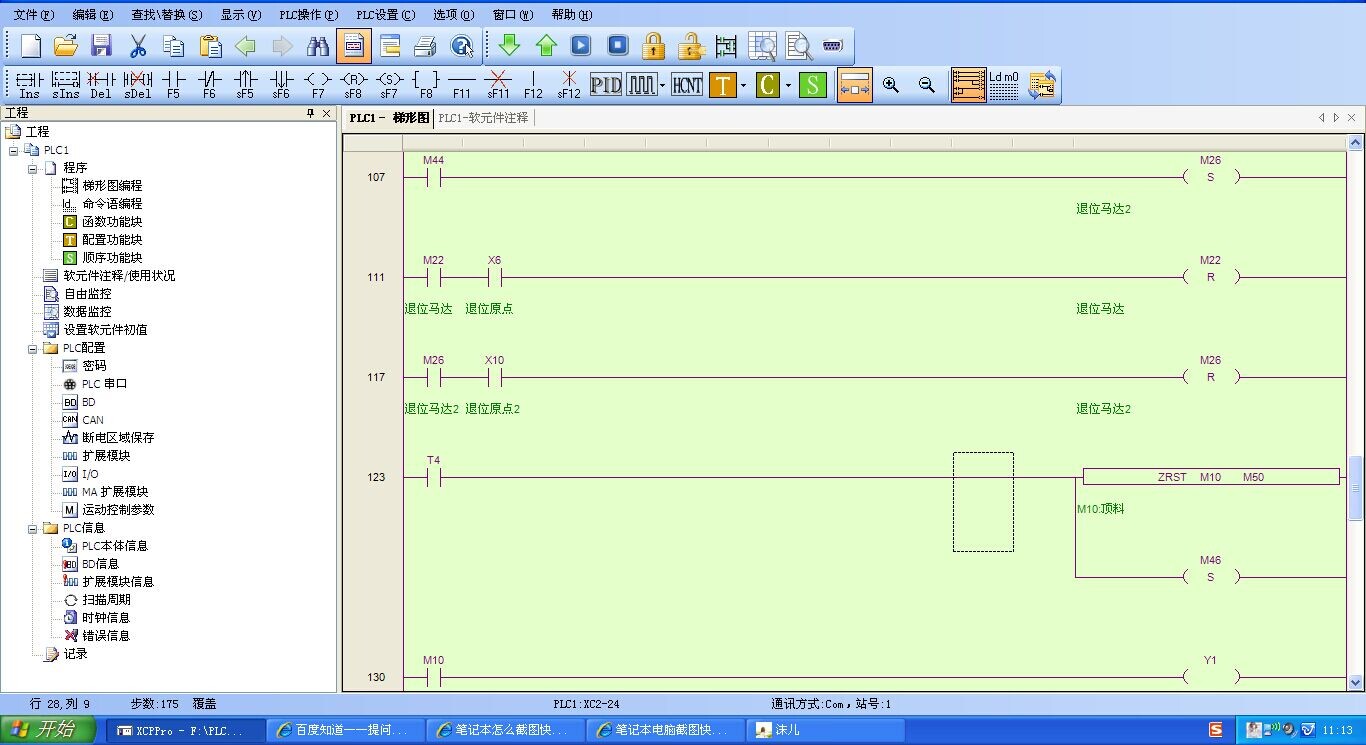Toggle the Ld m0 instruction list view

pyautogui.click(x=1004, y=85)
